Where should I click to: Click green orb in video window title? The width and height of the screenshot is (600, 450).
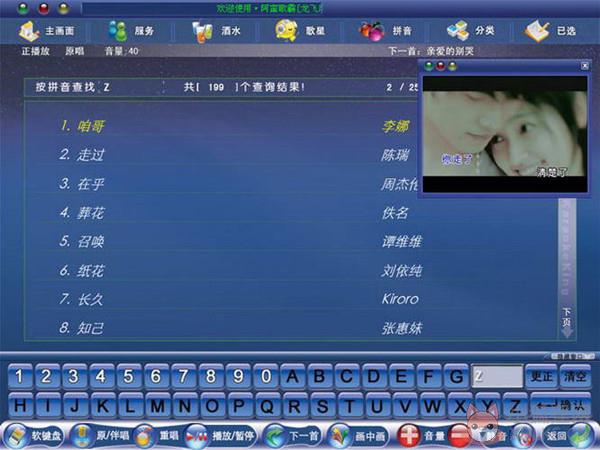pos(429,66)
